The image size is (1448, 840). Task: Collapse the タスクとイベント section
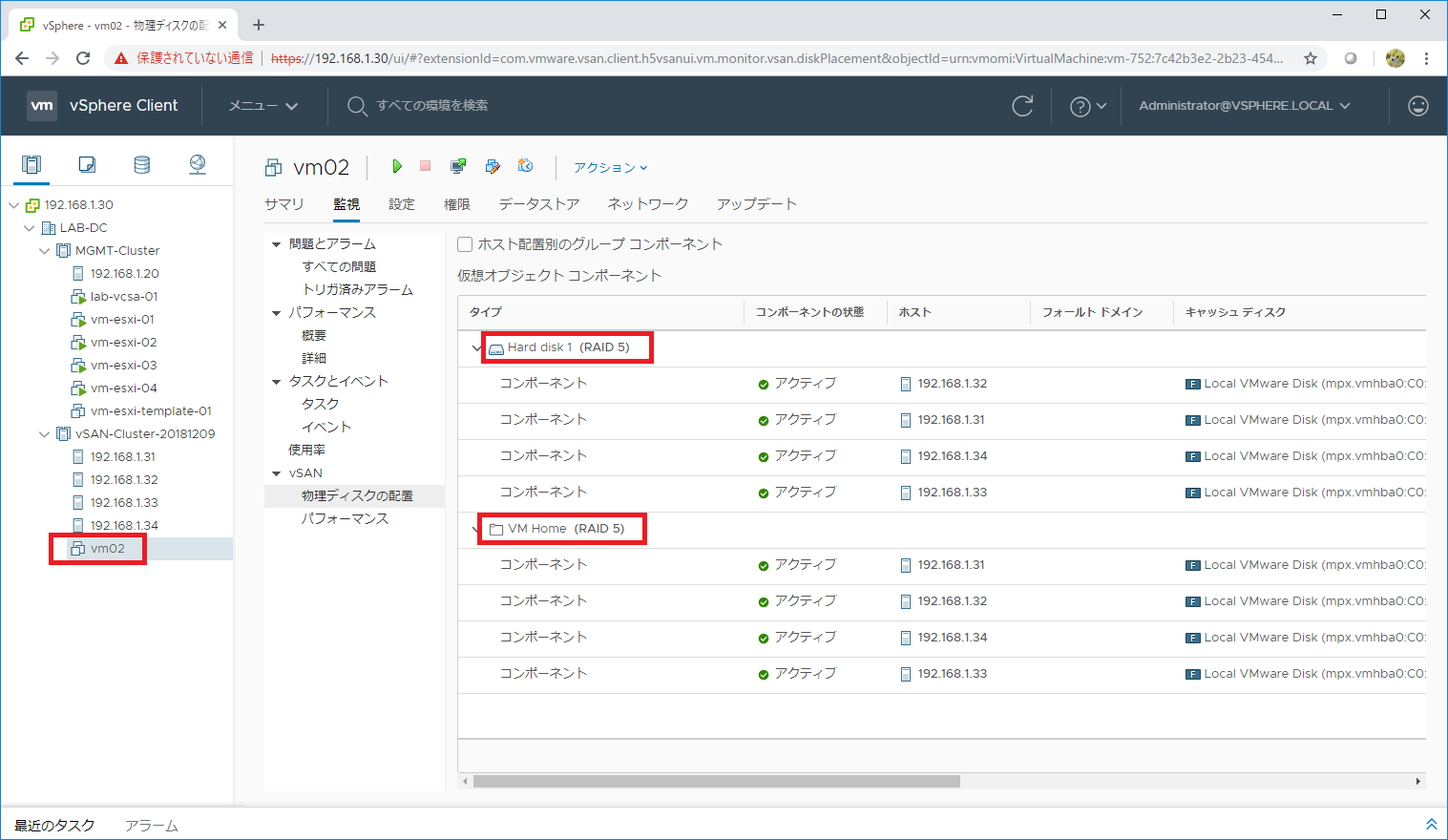coord(277,382)
